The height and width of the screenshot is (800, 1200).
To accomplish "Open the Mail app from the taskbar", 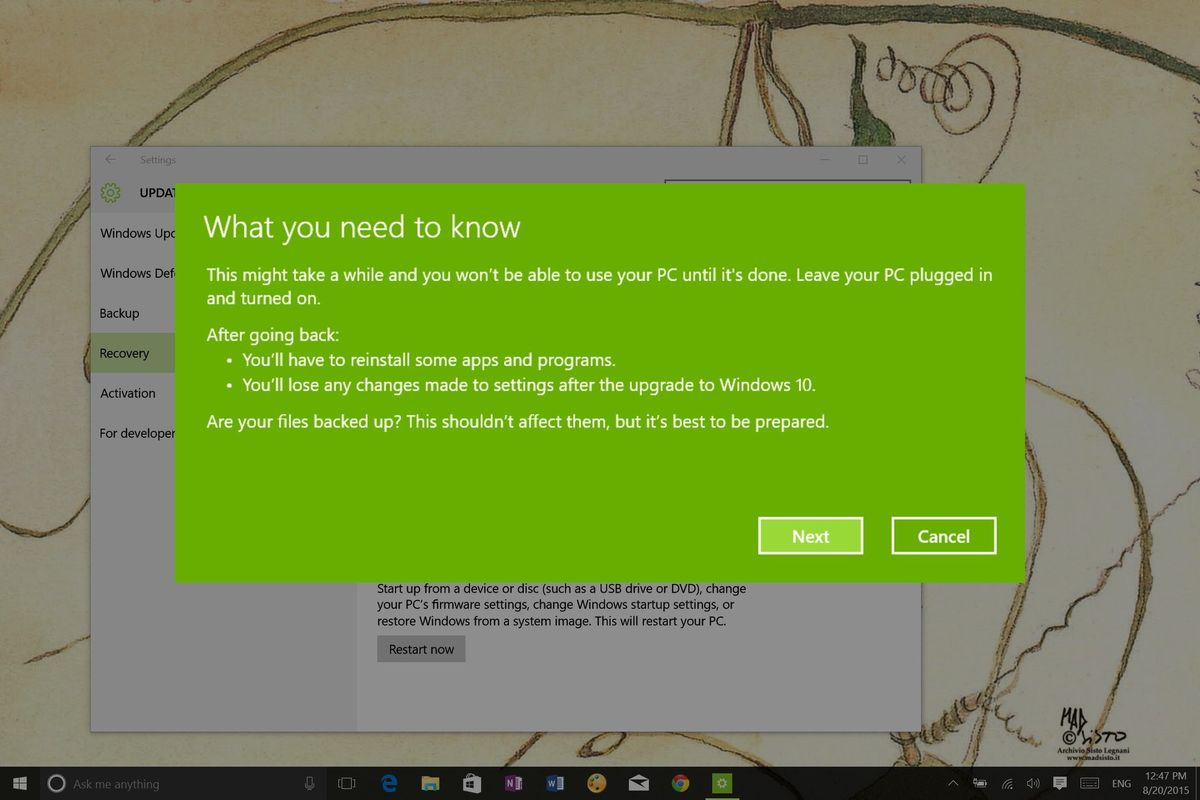I will 640,783.
